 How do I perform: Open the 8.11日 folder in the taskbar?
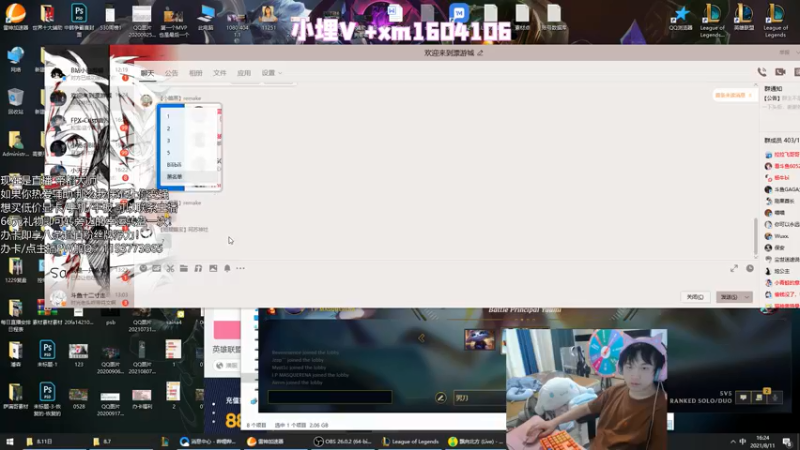pyautogui.click(x=41, y=441)
